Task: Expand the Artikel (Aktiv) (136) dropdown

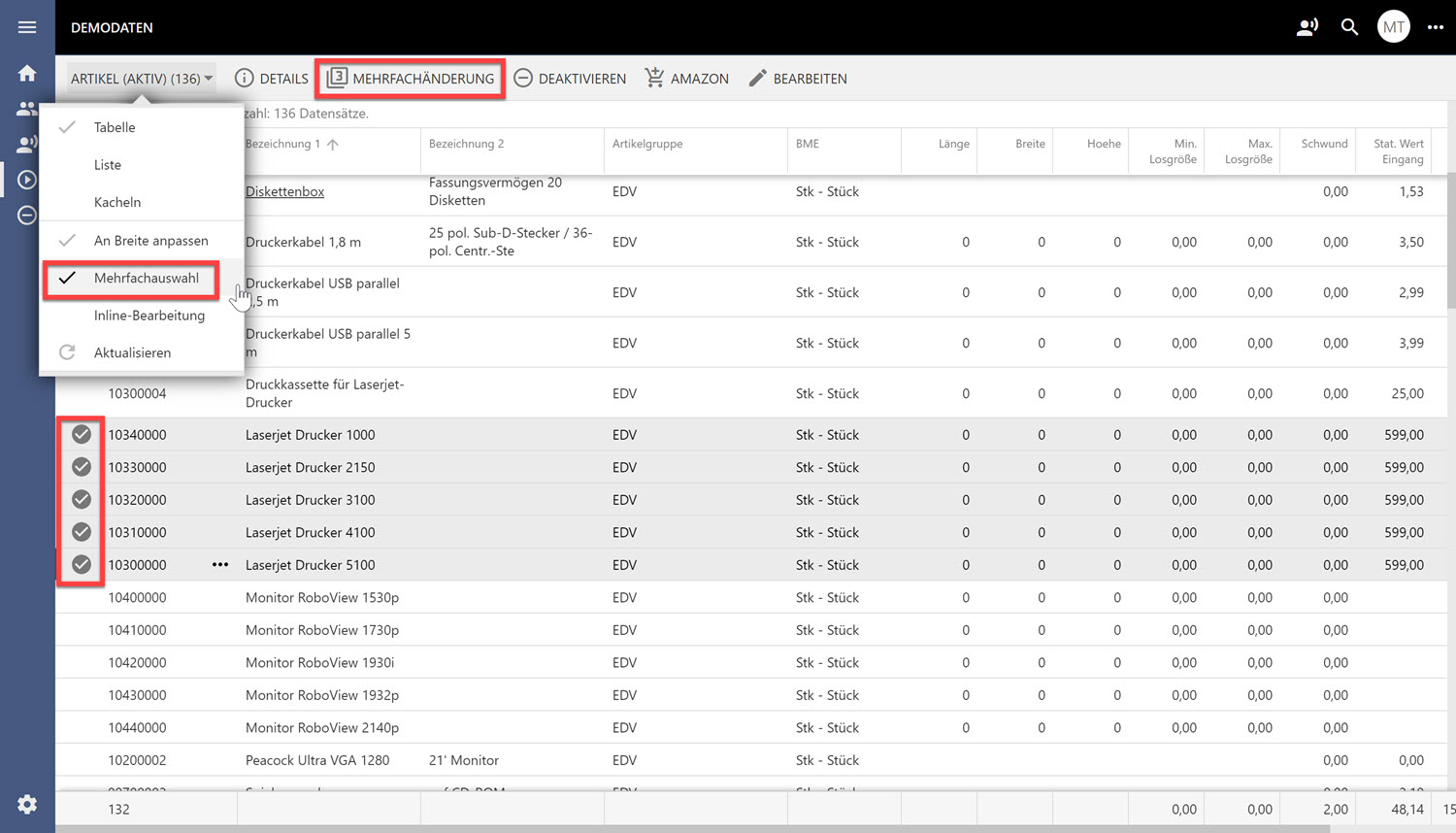Action: click(x=142, y=79)
